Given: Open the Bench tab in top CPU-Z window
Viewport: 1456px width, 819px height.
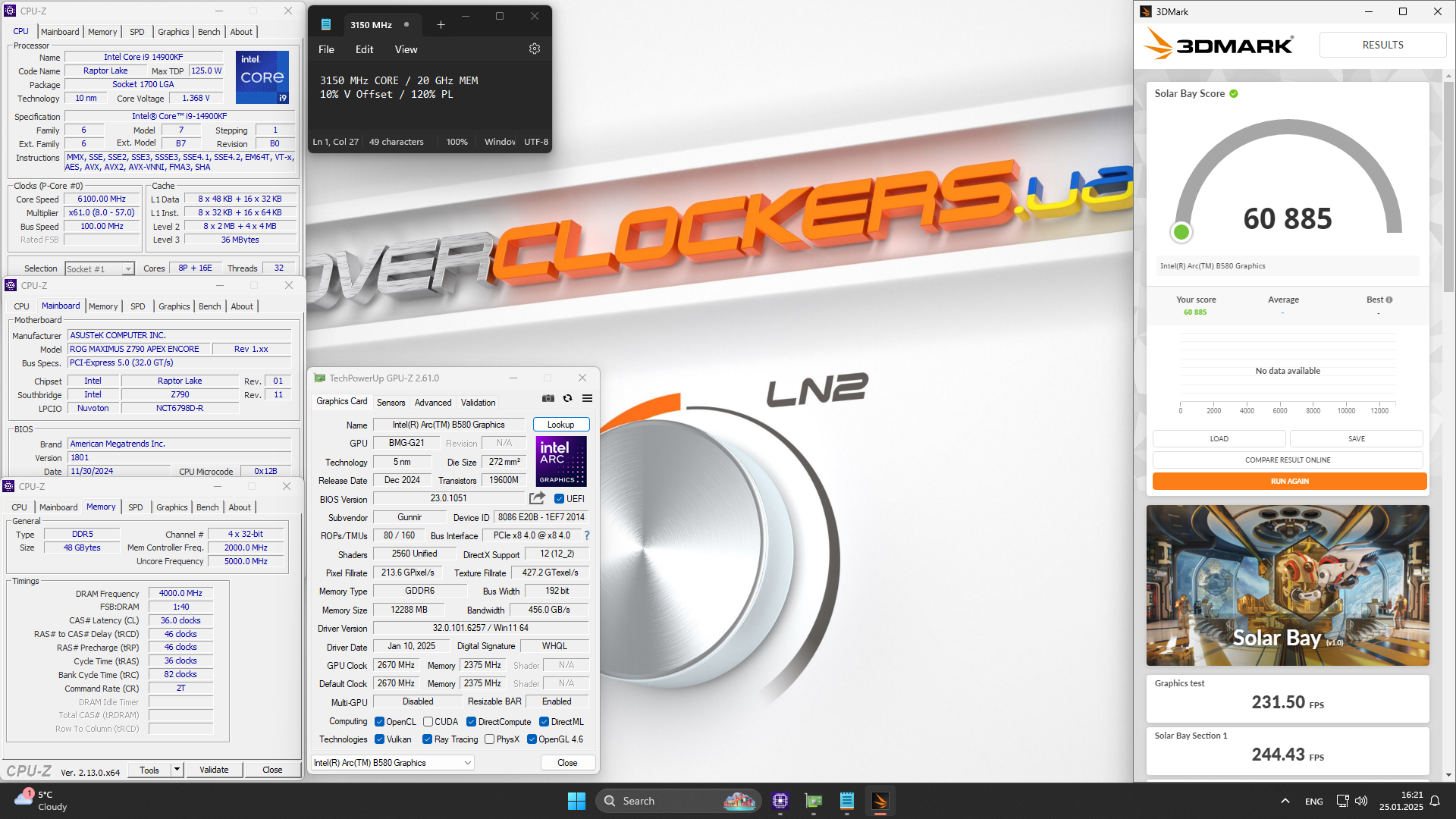Looking at the screenshot, I should [x=209, y=32].
